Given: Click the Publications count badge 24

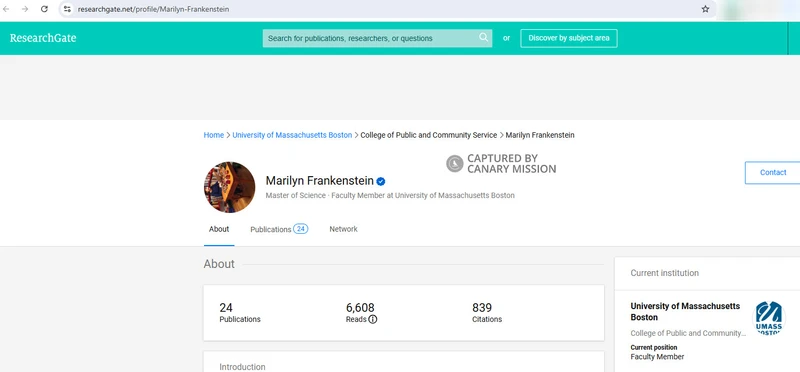Looking at the screenshot, I should coord(301,229).
